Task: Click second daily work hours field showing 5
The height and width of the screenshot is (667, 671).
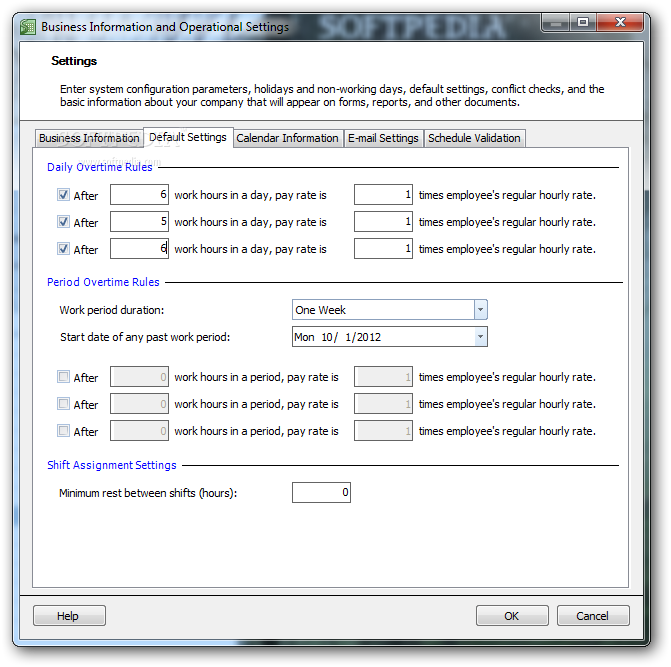Action: click(x=140, y=222)
